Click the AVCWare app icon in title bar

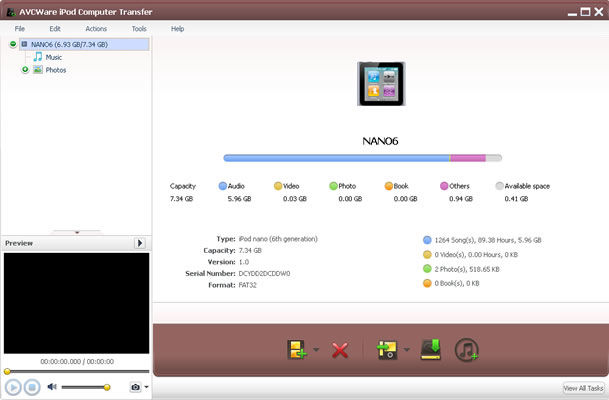(11, 12)
